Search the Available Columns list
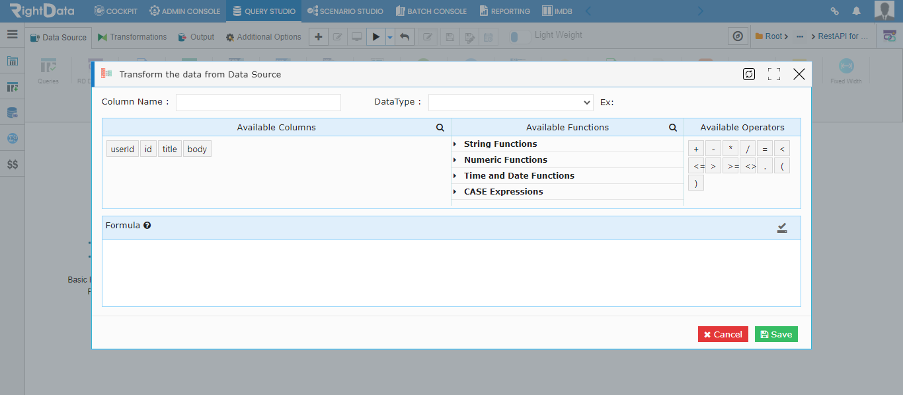This screenshot has height=396, width=904. click(x=440, y=128)
